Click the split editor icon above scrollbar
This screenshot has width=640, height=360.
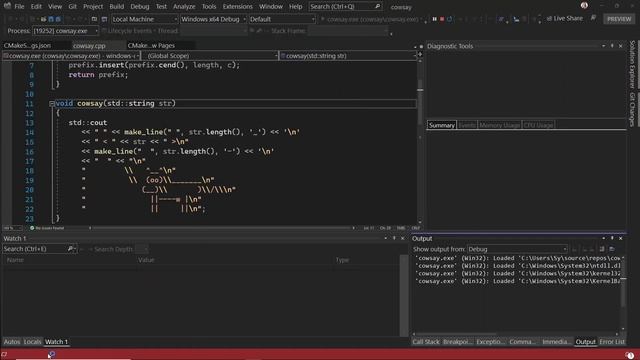coord(420,55)
